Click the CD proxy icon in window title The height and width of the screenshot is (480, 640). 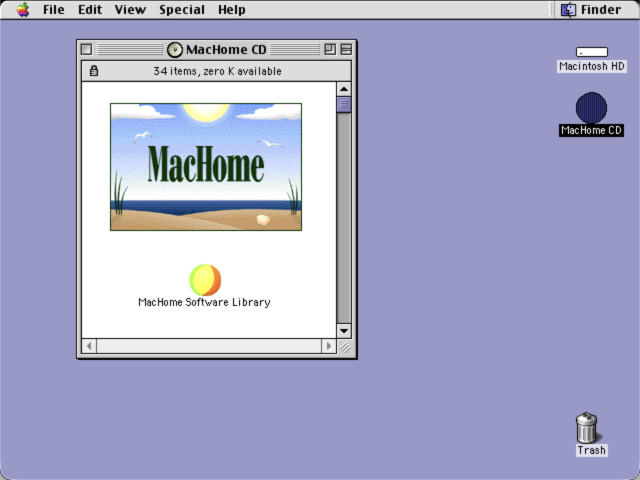tap(175, 50)
